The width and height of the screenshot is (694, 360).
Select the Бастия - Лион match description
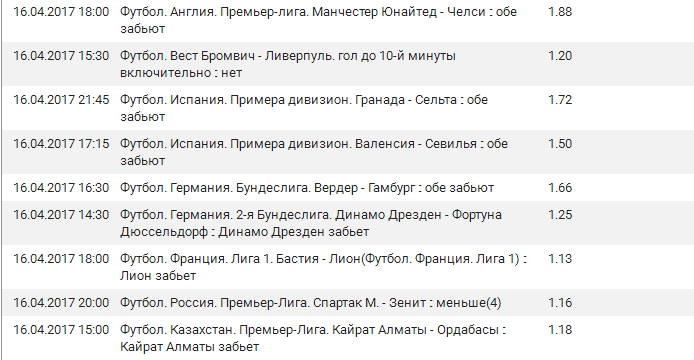tap(324, 267)
